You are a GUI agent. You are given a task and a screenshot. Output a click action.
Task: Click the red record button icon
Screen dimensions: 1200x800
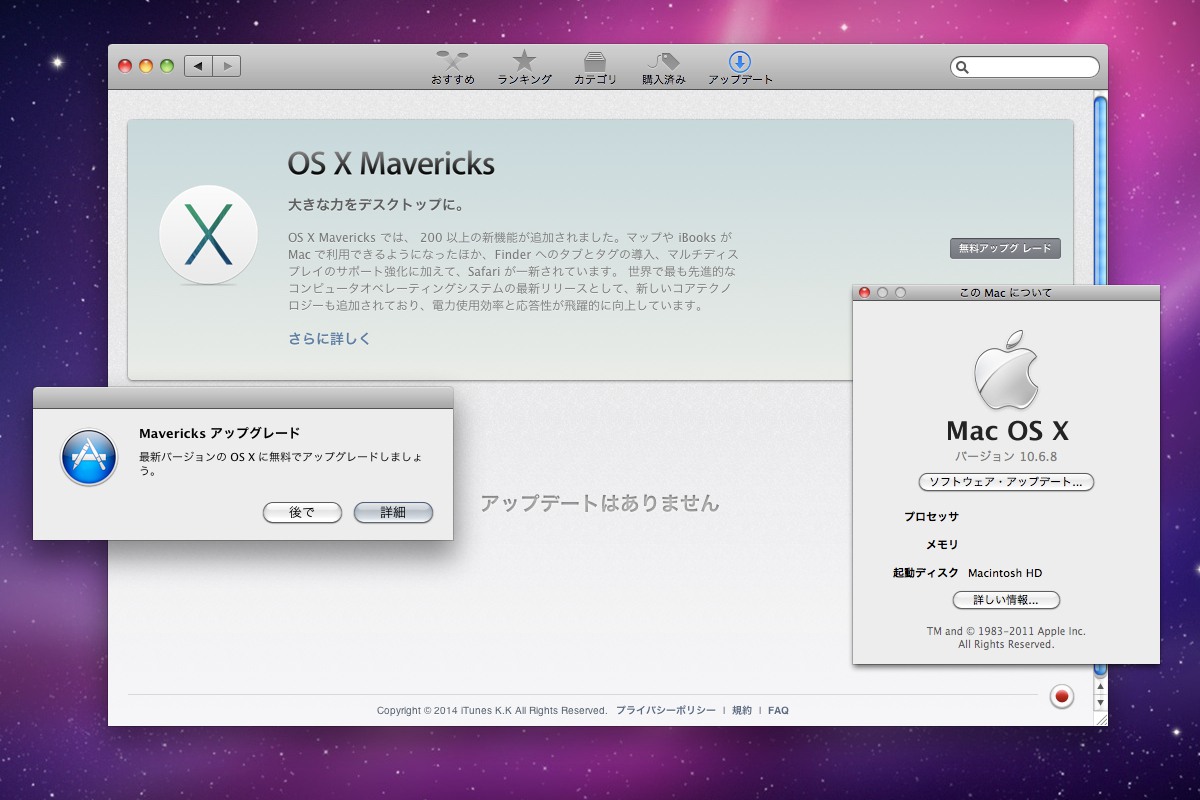[x=1062, y=696]
